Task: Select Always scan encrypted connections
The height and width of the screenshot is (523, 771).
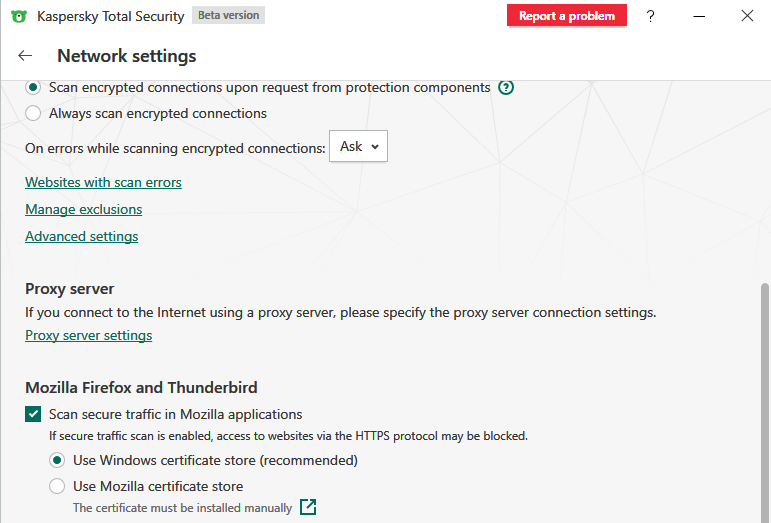Action: point(34,113)
